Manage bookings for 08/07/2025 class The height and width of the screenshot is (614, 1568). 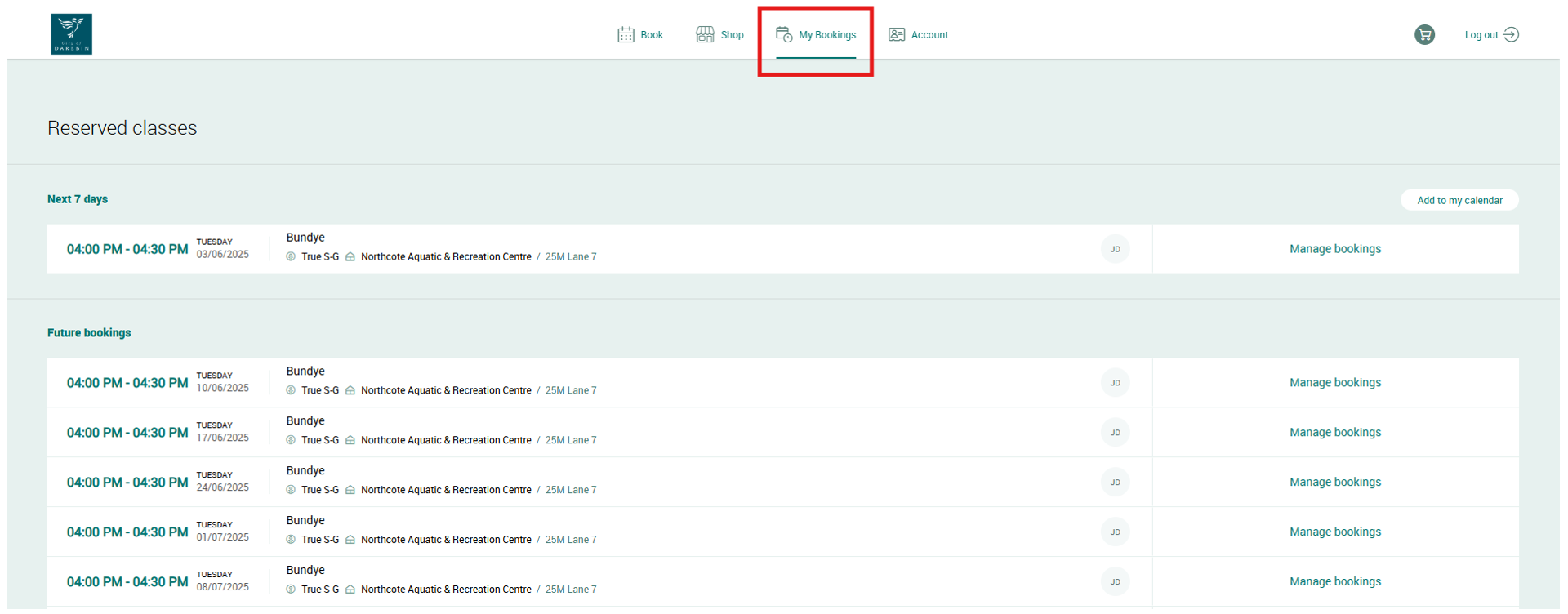[1335, 582]
